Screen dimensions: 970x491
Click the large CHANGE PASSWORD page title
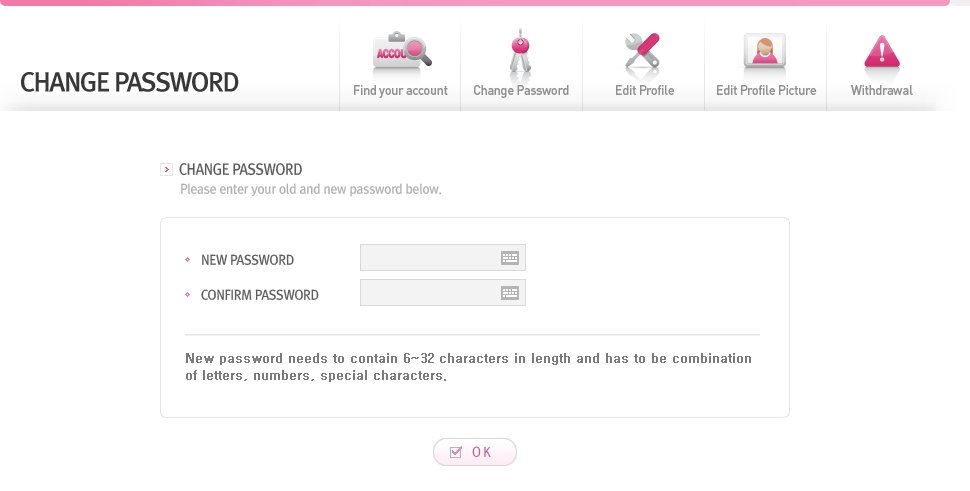129,82
